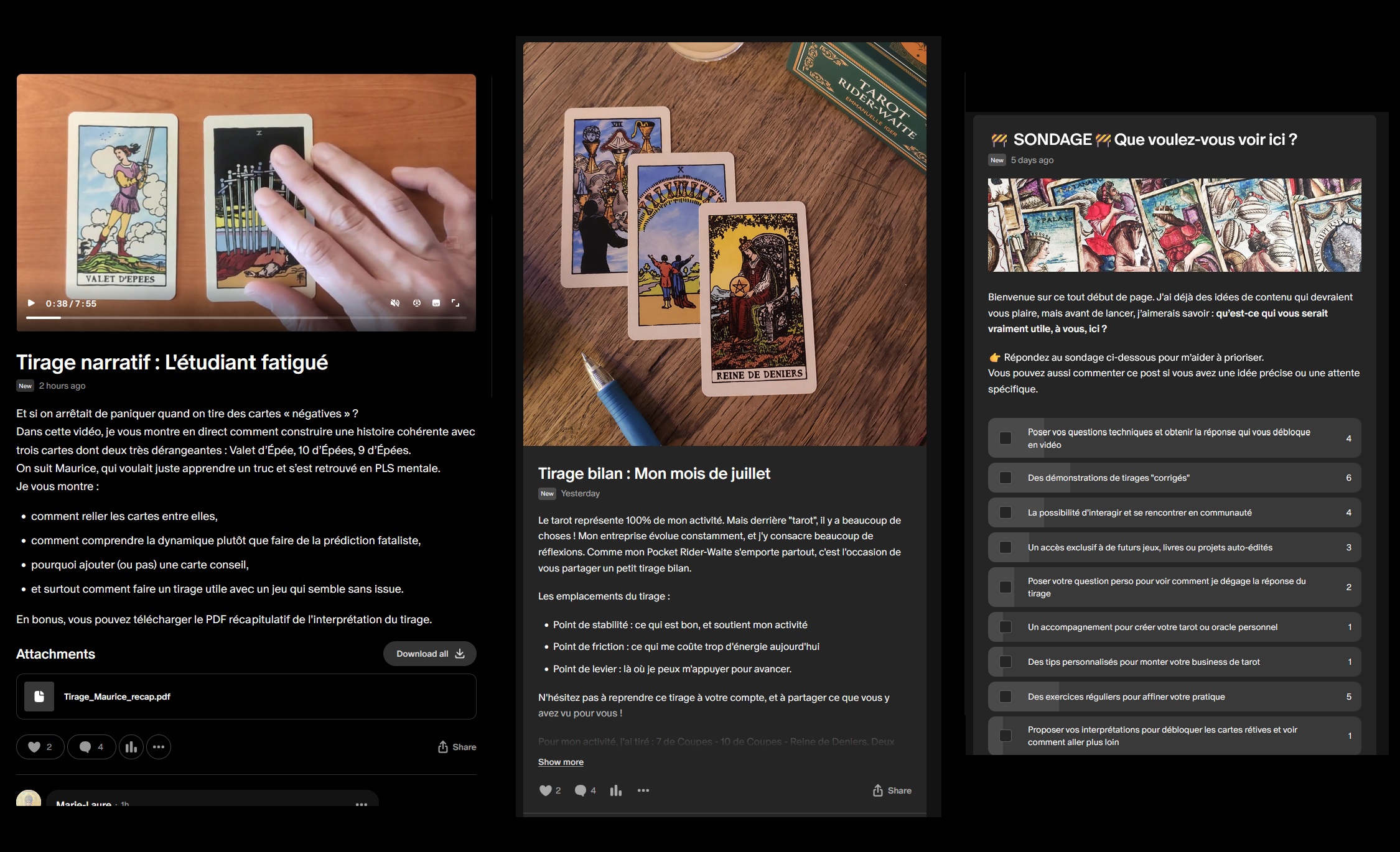
Task: Open the Tirage bilan : Mon mois de juillet title
Action: click(x=654, y=473)
